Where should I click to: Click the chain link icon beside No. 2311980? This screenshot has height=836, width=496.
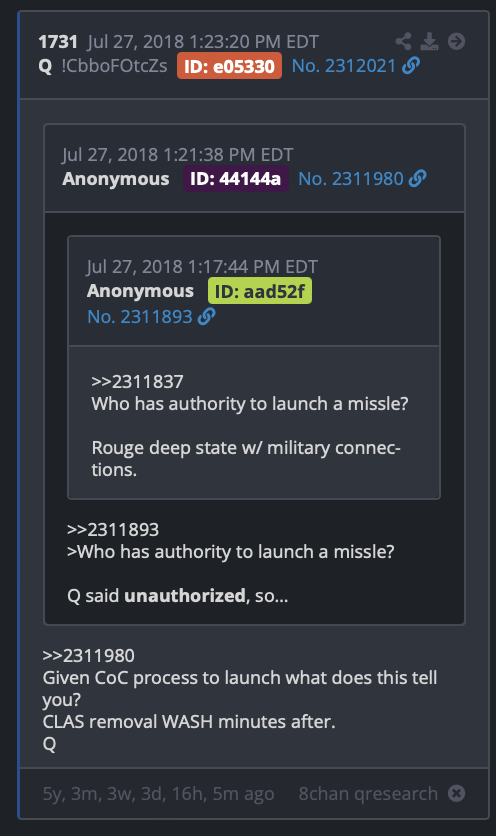click(x=418, y=179)
